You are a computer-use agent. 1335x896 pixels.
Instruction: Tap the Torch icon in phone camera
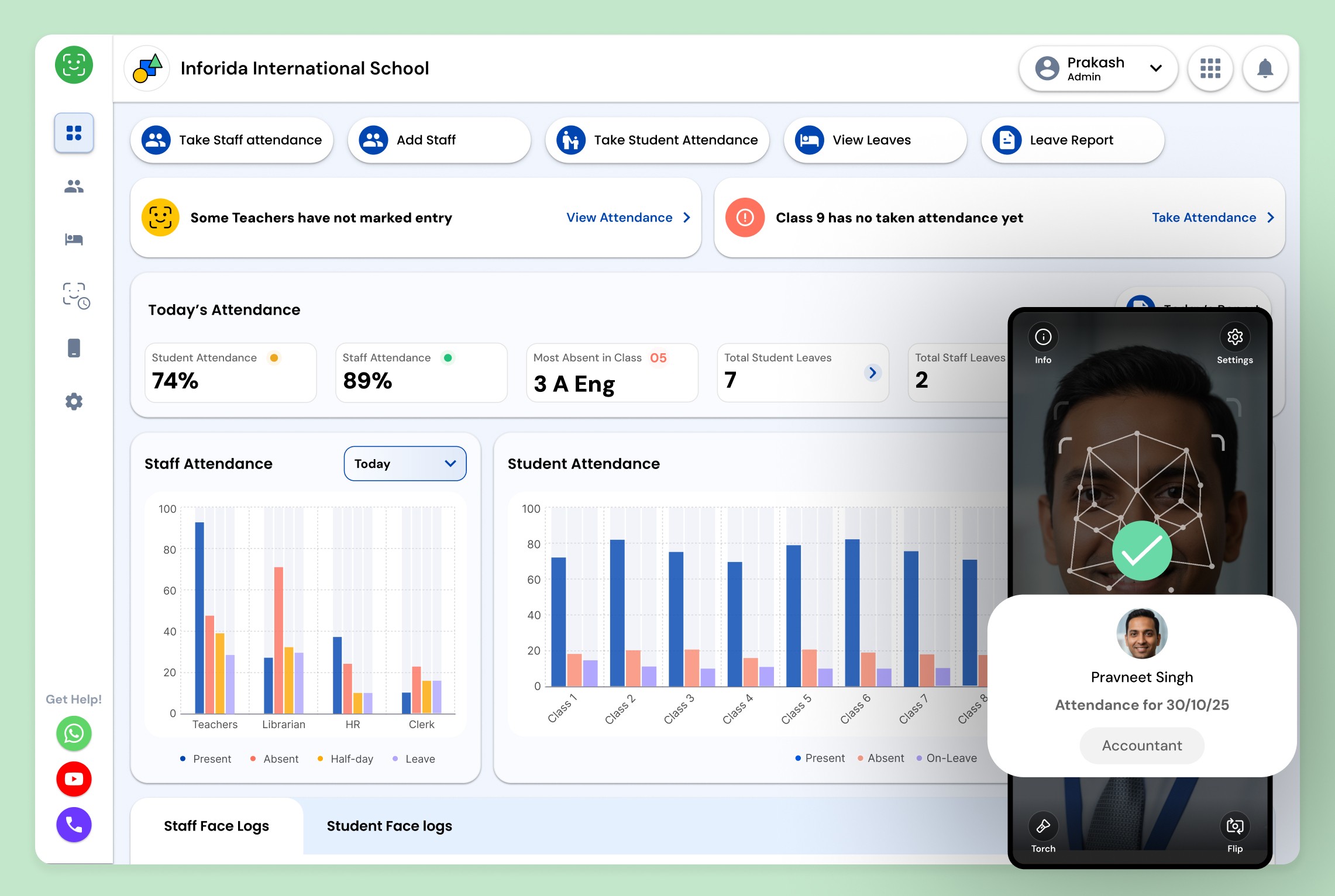[1043, 826]
